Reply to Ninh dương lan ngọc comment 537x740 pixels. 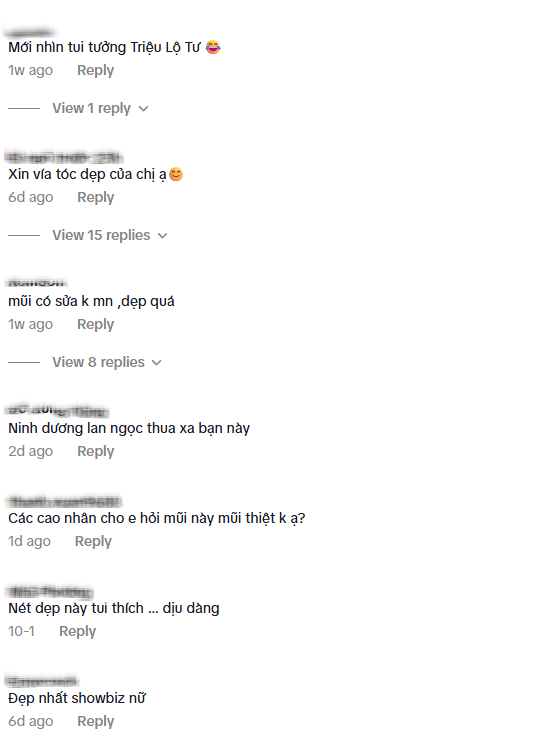click(95, 451)
